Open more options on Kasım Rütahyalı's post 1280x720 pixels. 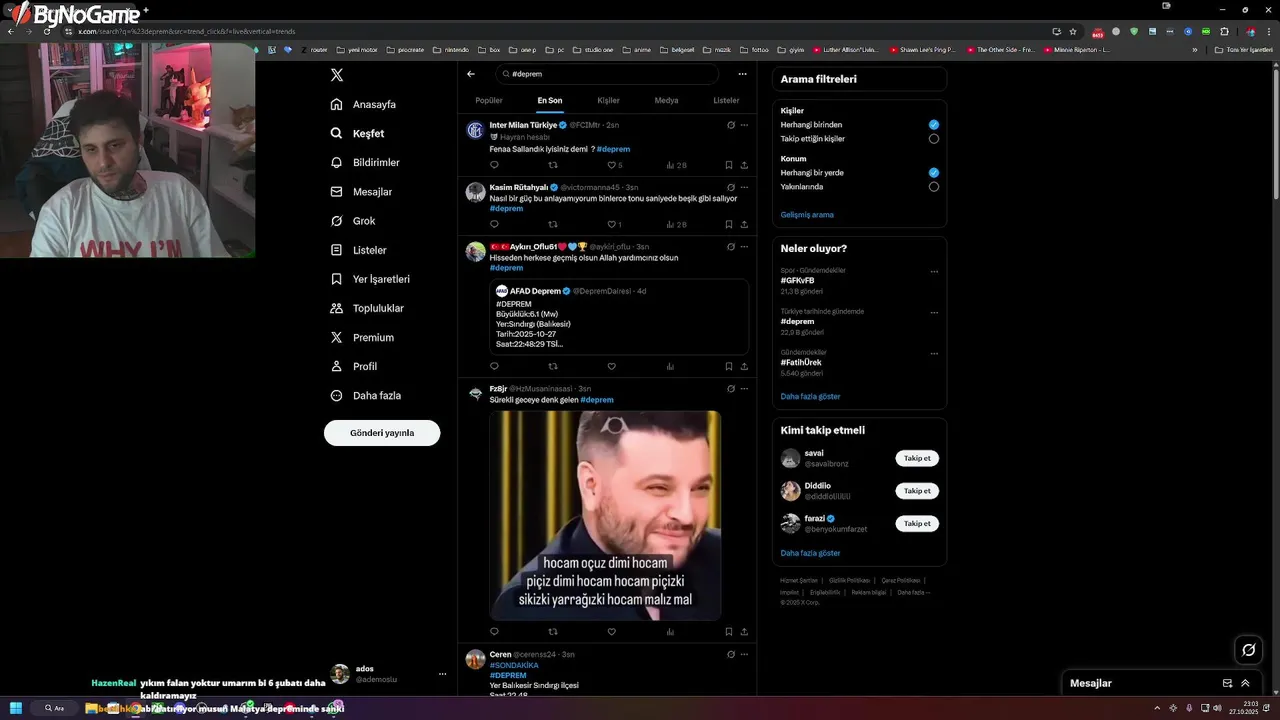click(x=744, y=187)
